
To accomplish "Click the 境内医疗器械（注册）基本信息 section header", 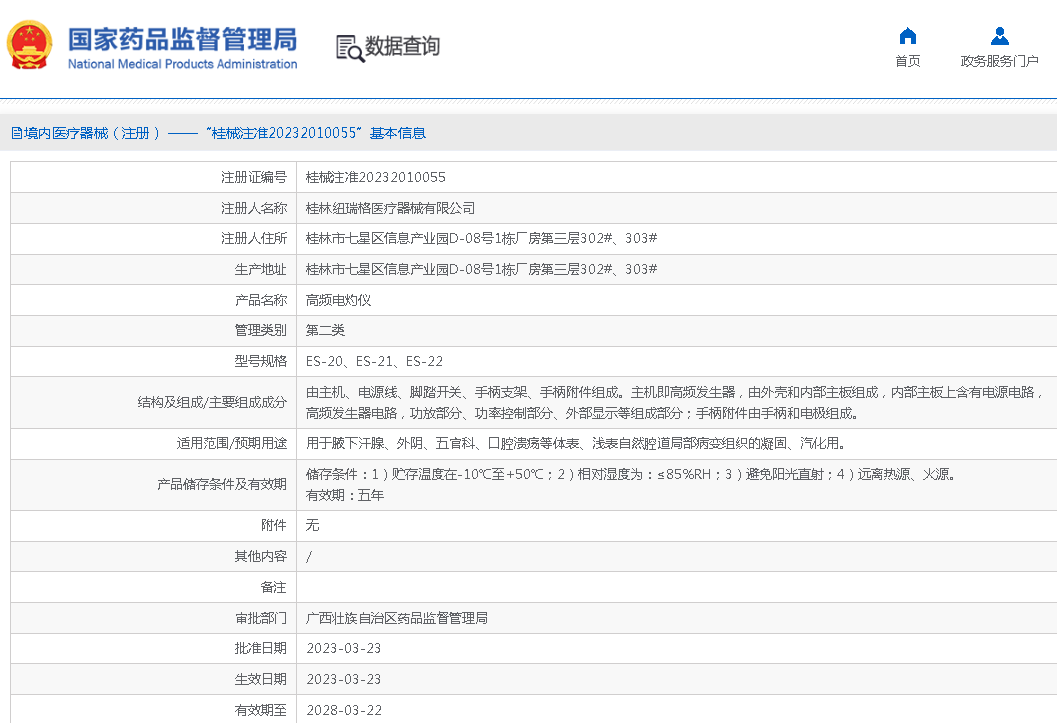I will pos(218,133).
